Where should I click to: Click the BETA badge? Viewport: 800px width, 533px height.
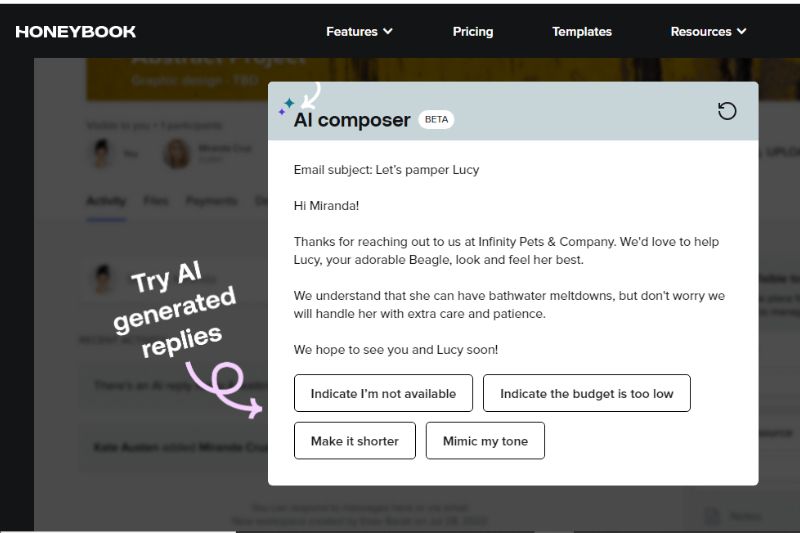coord(436,119)
